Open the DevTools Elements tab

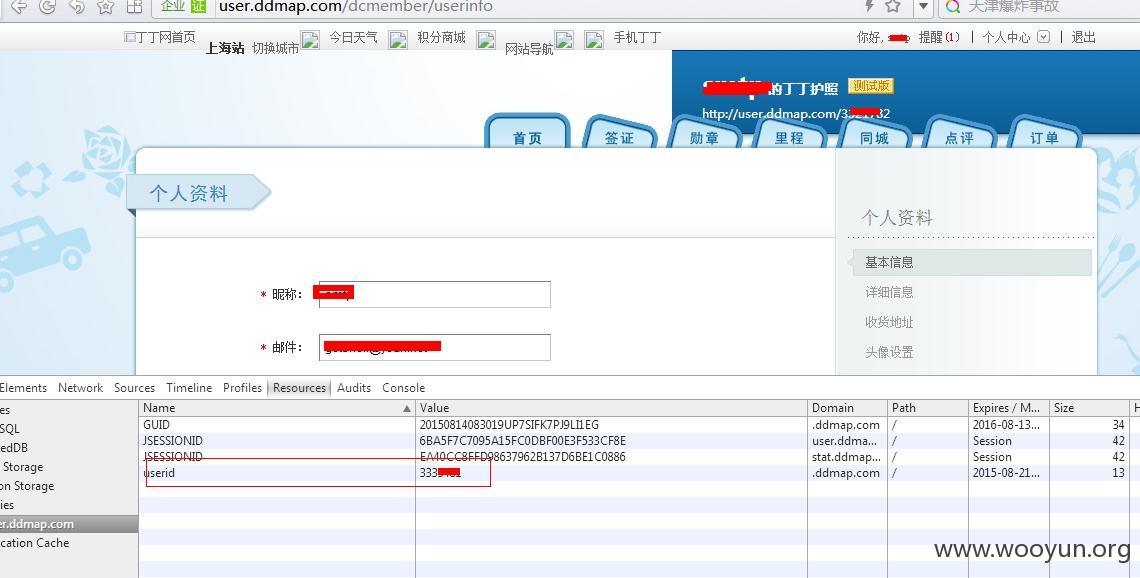[x=23, y=388]
